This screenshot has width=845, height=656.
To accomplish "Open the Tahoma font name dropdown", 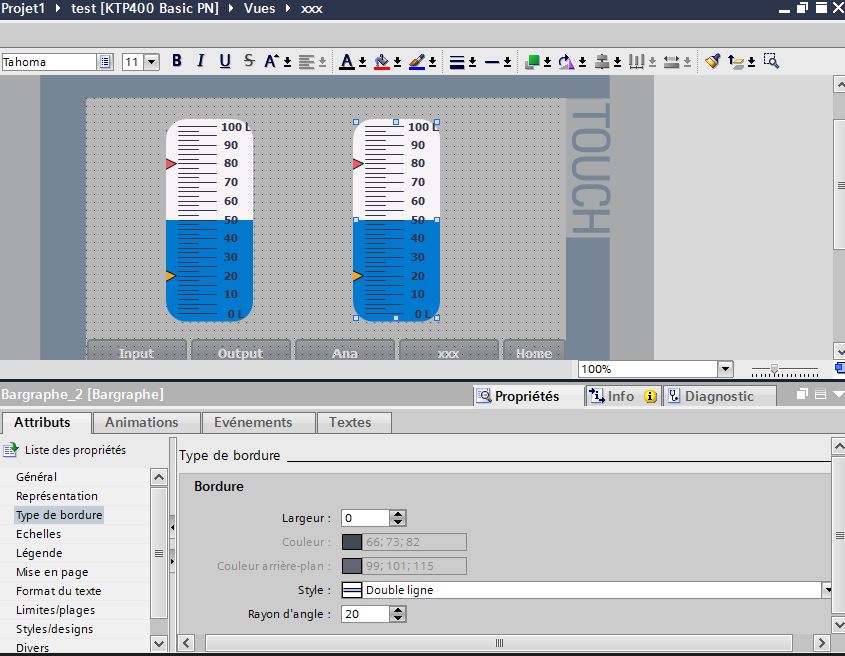I will click(x=105, y=62).
